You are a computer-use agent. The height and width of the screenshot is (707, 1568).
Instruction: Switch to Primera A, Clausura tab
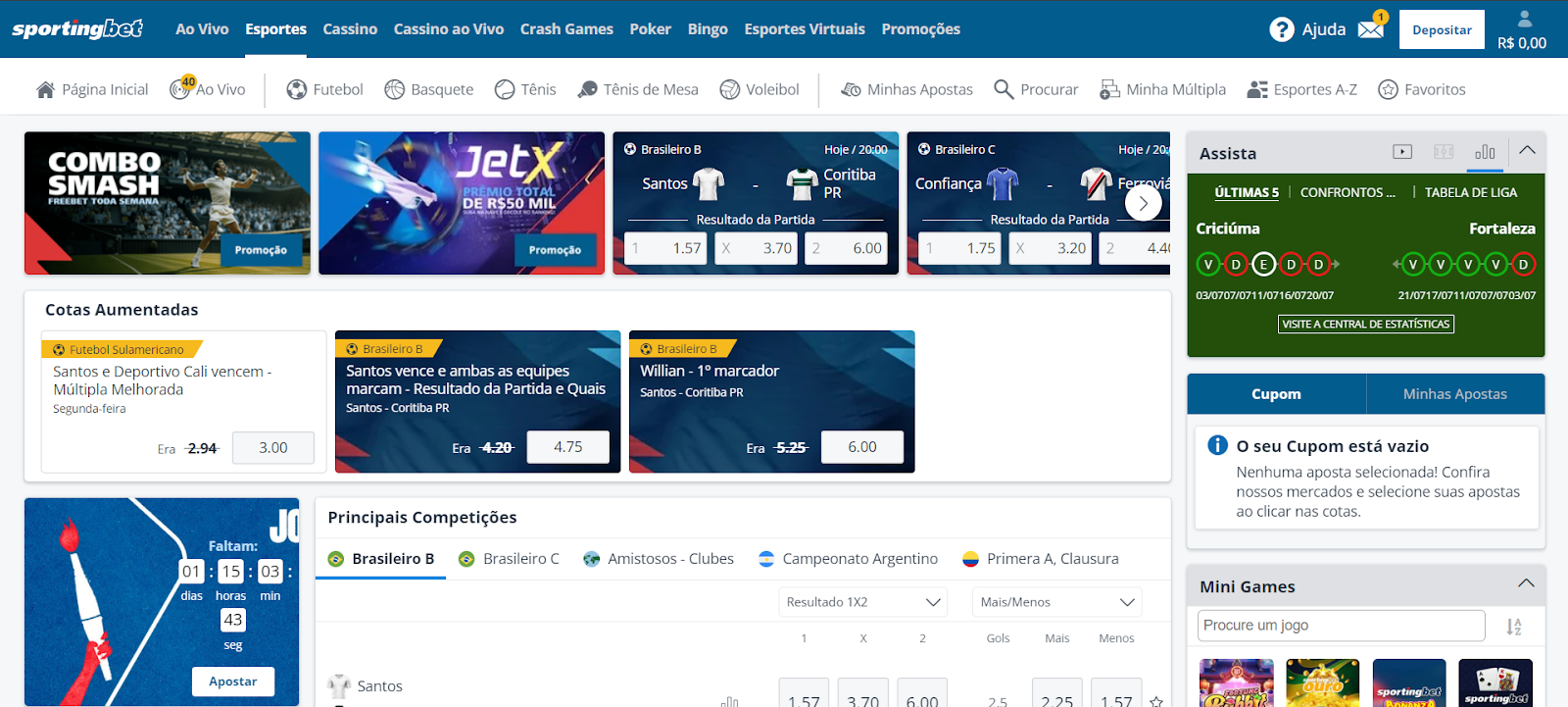pos(1040,559)
